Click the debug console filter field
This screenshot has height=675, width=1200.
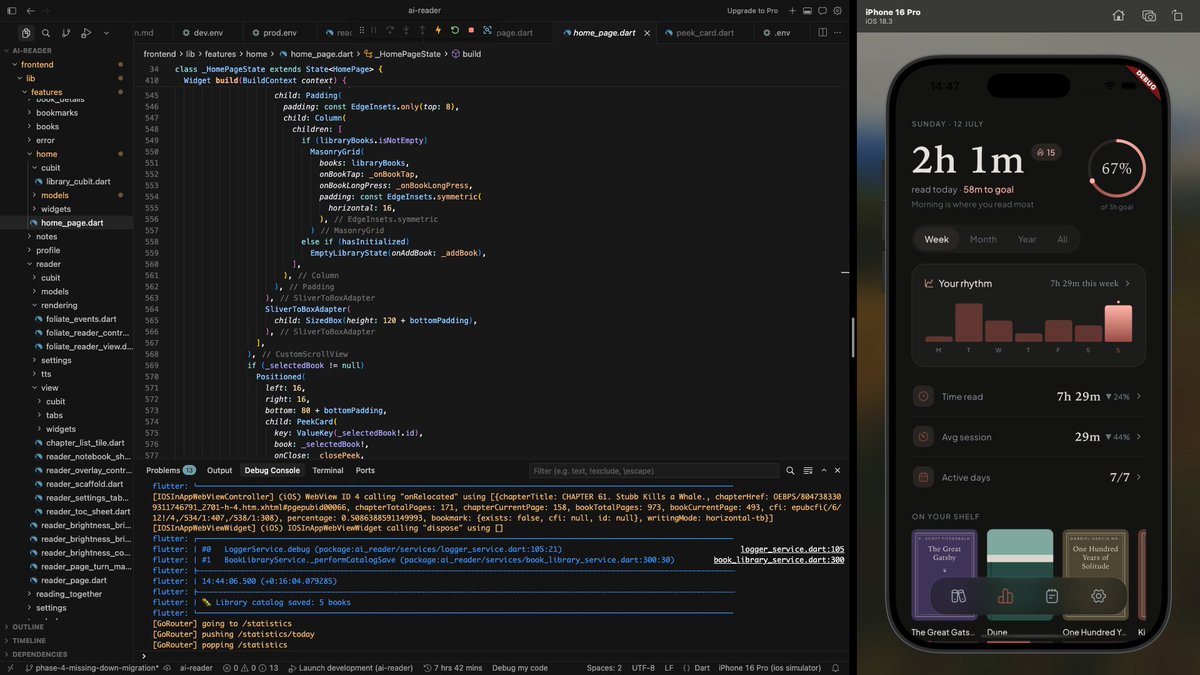point(655,470)
